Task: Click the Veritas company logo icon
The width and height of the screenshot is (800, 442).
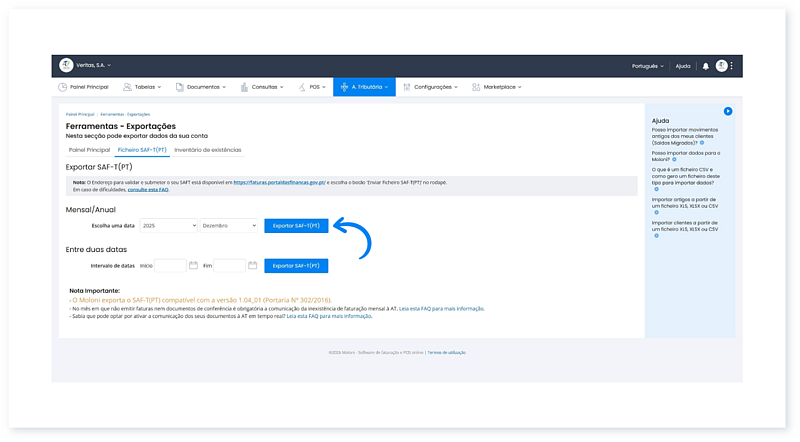Action: click(67, 66)
